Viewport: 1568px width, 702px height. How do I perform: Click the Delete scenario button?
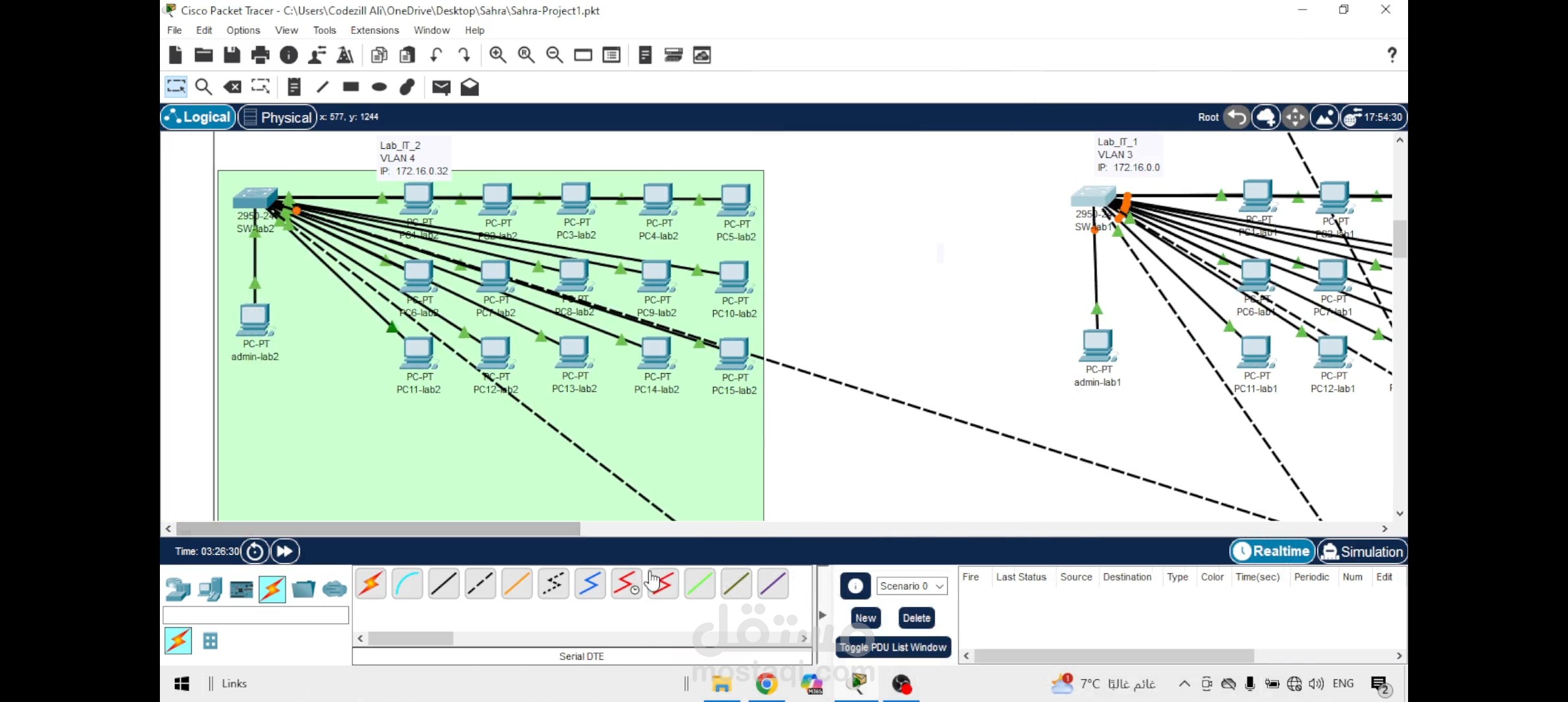(916, 618)
